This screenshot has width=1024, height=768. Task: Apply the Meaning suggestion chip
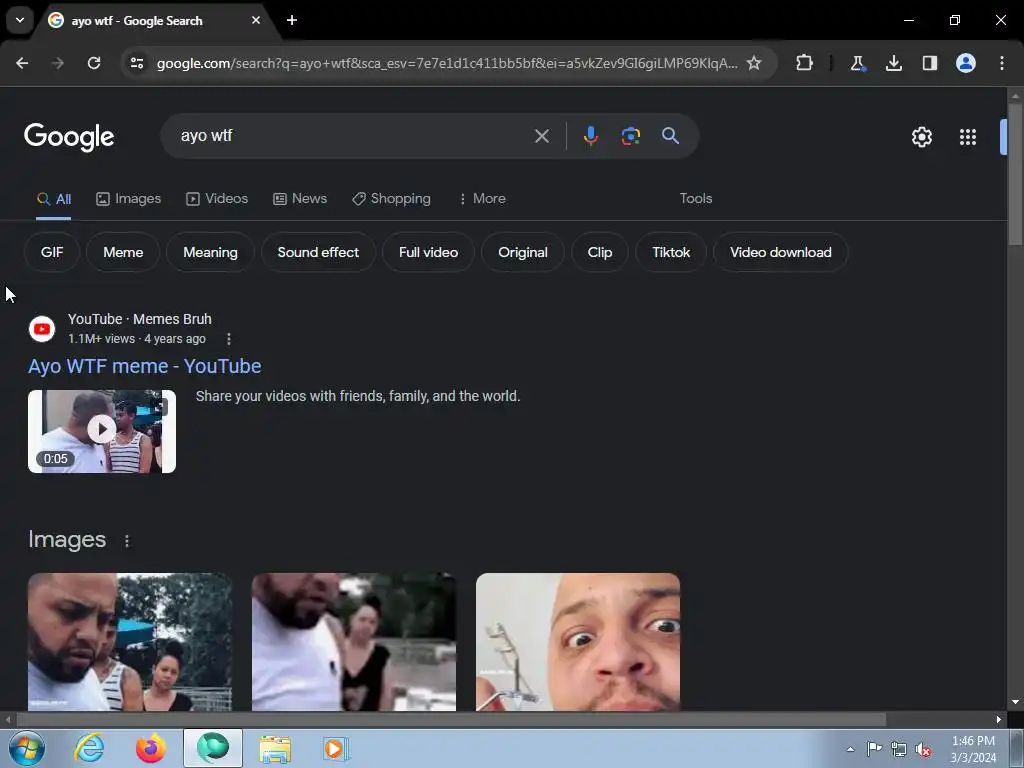(x=210, y=252)
